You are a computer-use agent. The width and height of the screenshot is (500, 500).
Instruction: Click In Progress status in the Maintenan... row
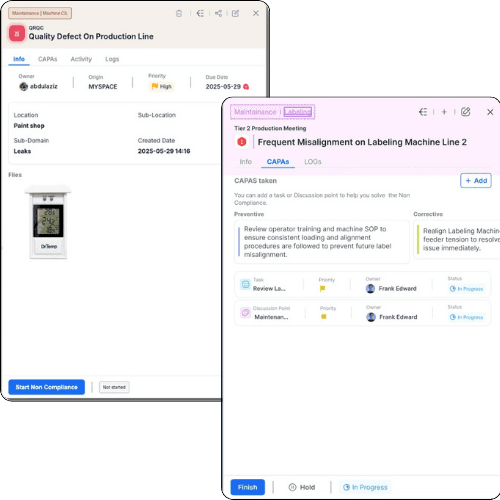[x=466, y=317]
